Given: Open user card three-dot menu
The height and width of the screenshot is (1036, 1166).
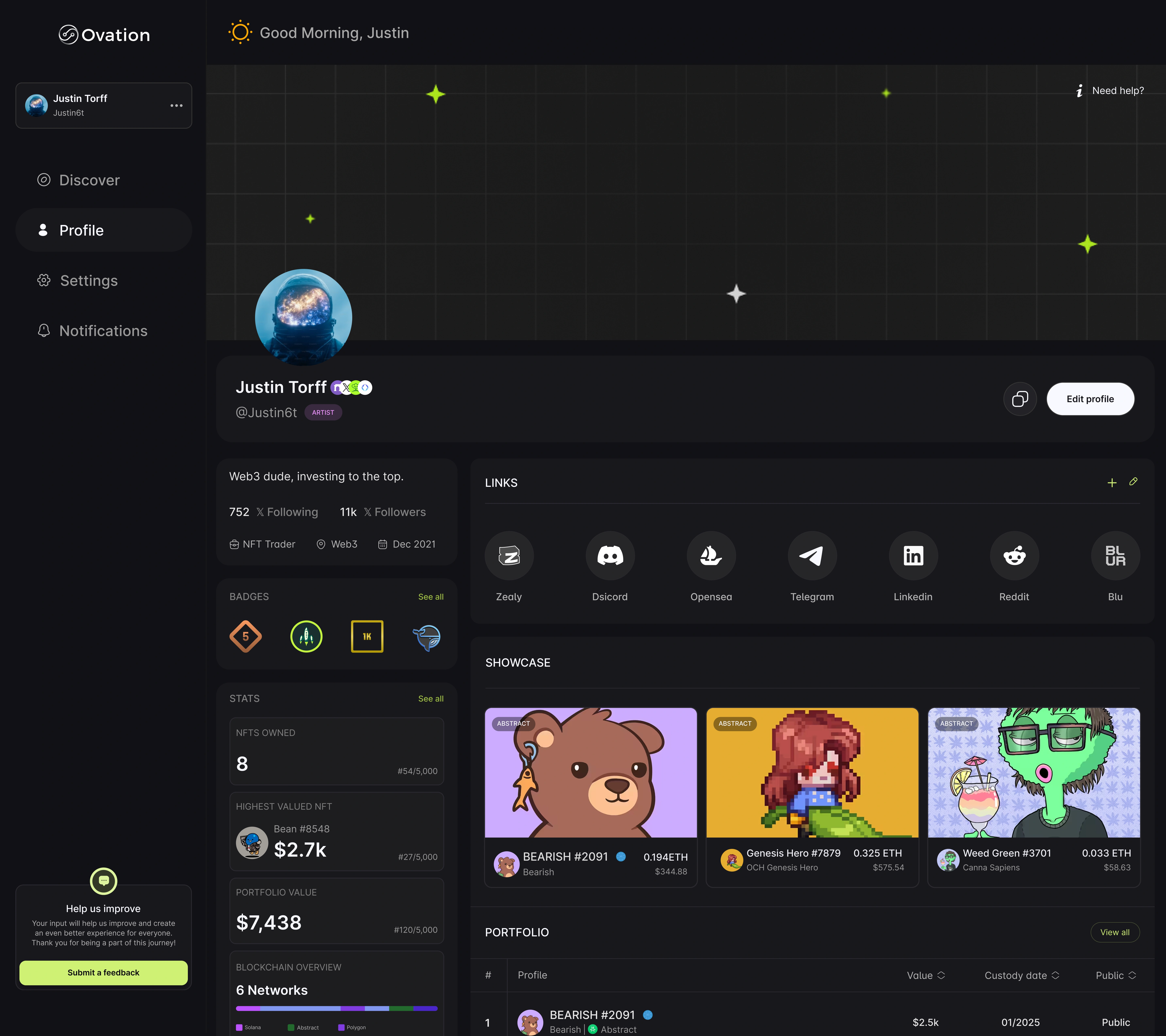Looking at the screenshot, I should [x=176, y=106].
